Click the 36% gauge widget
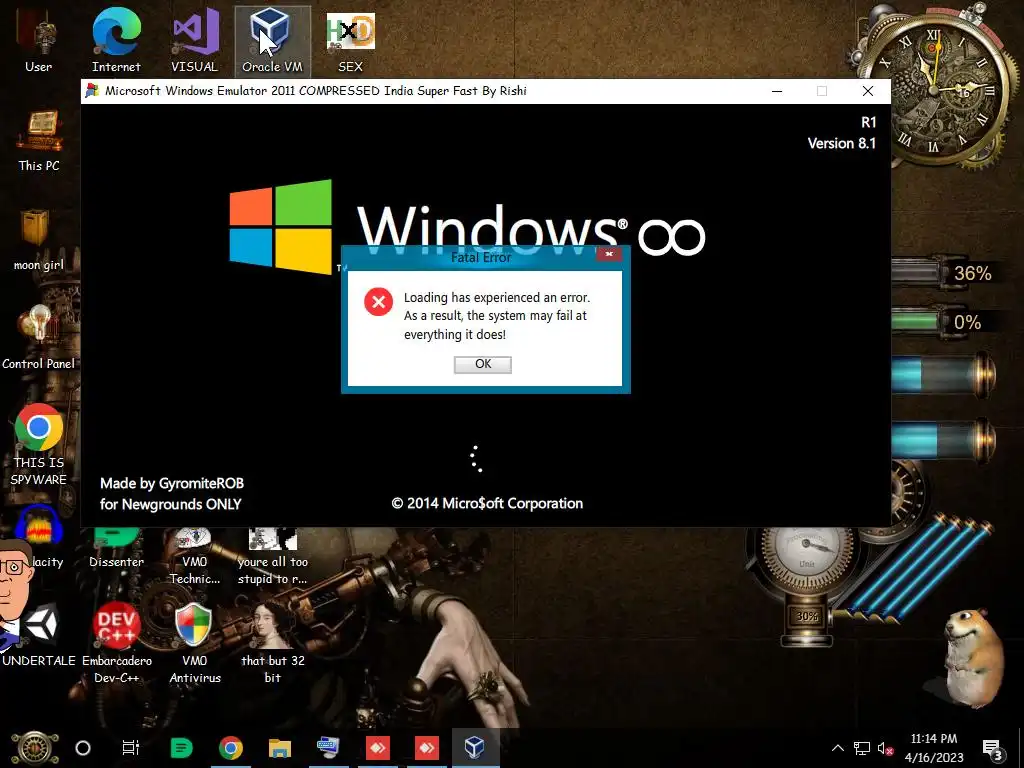The width and height of the screenshot is (1024, 768). pyautogui.click(x=943, y=273)
